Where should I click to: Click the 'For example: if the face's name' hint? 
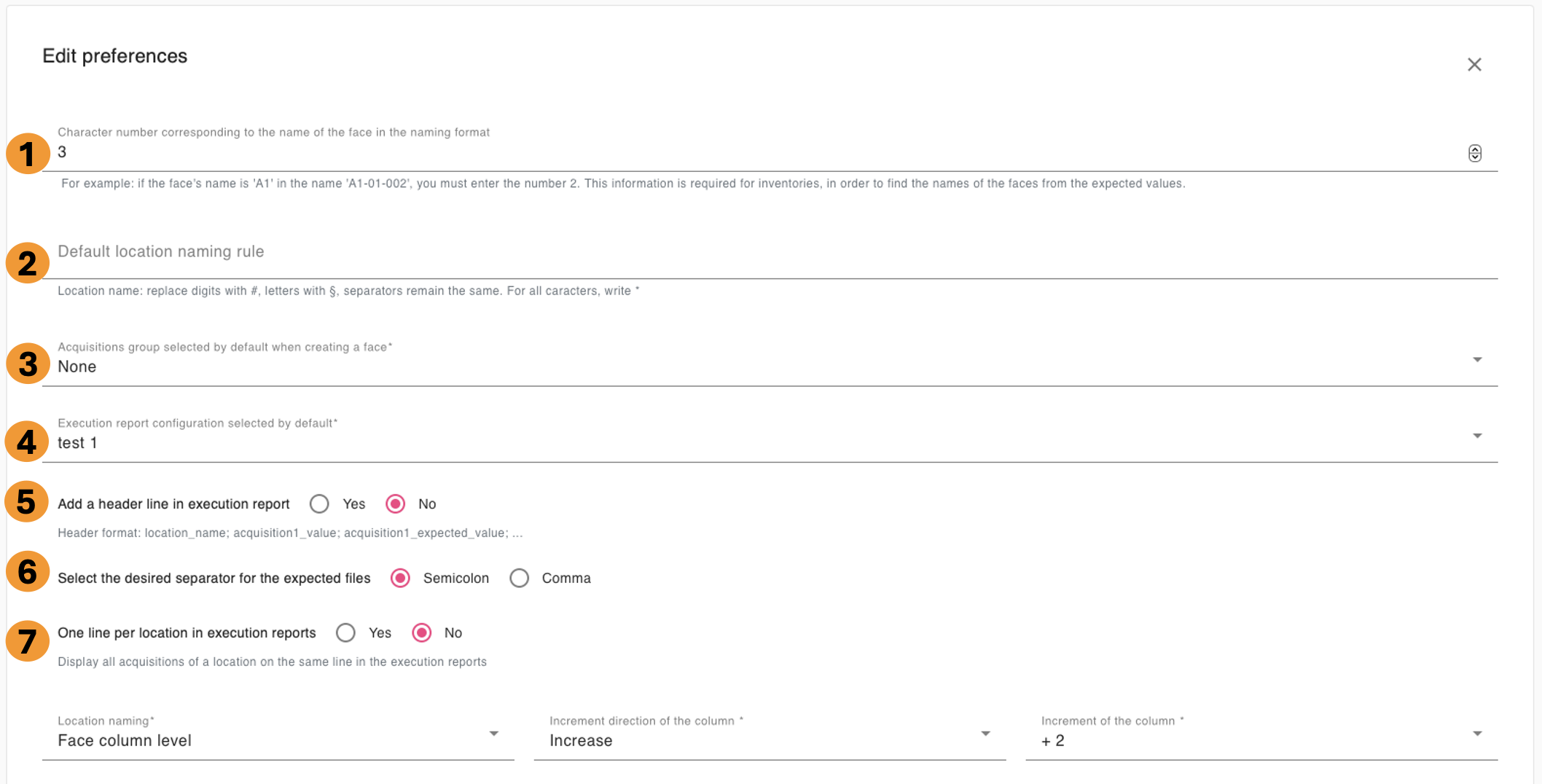tap(623, 184)
